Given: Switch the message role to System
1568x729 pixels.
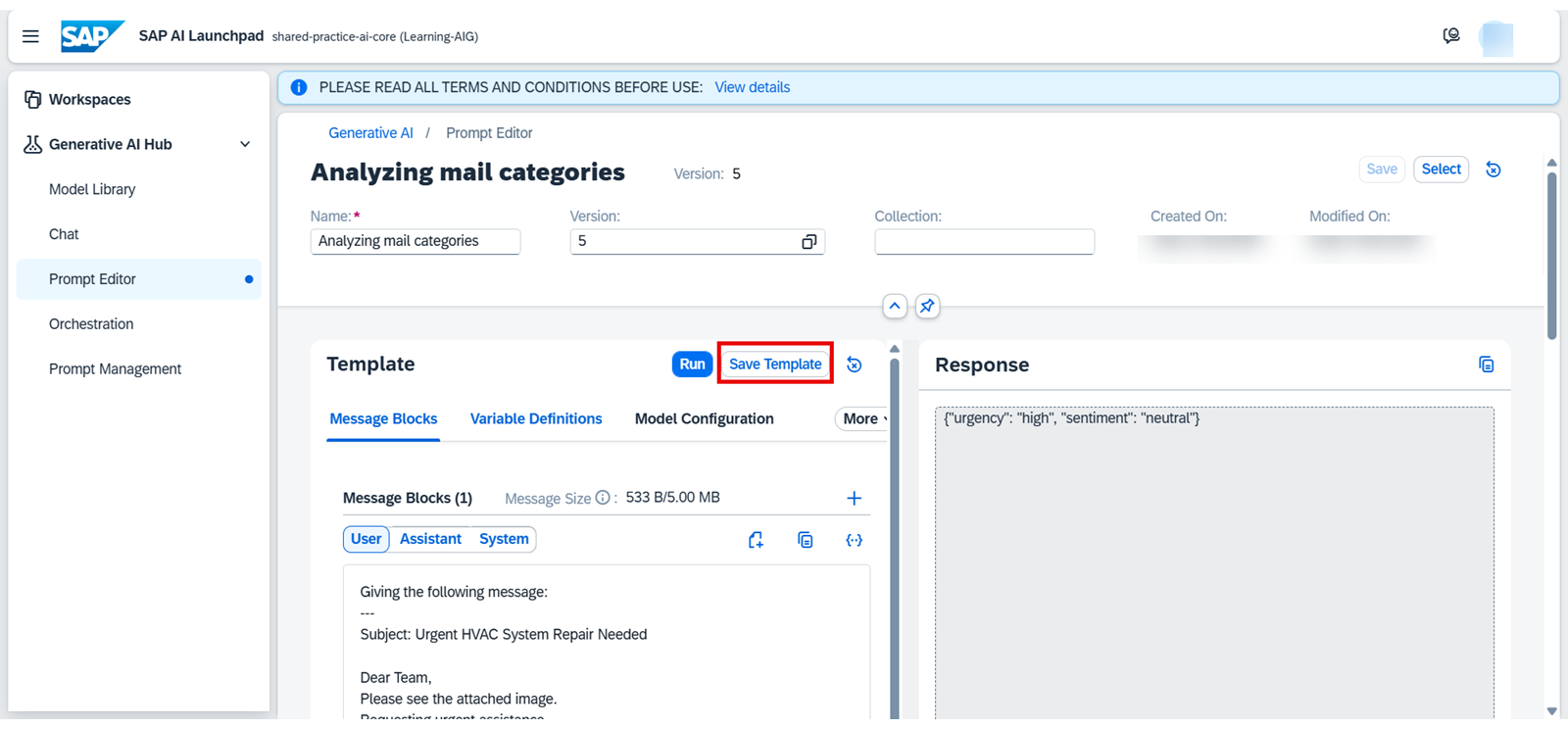Looking at the screenshot, I should coord(504,539).
